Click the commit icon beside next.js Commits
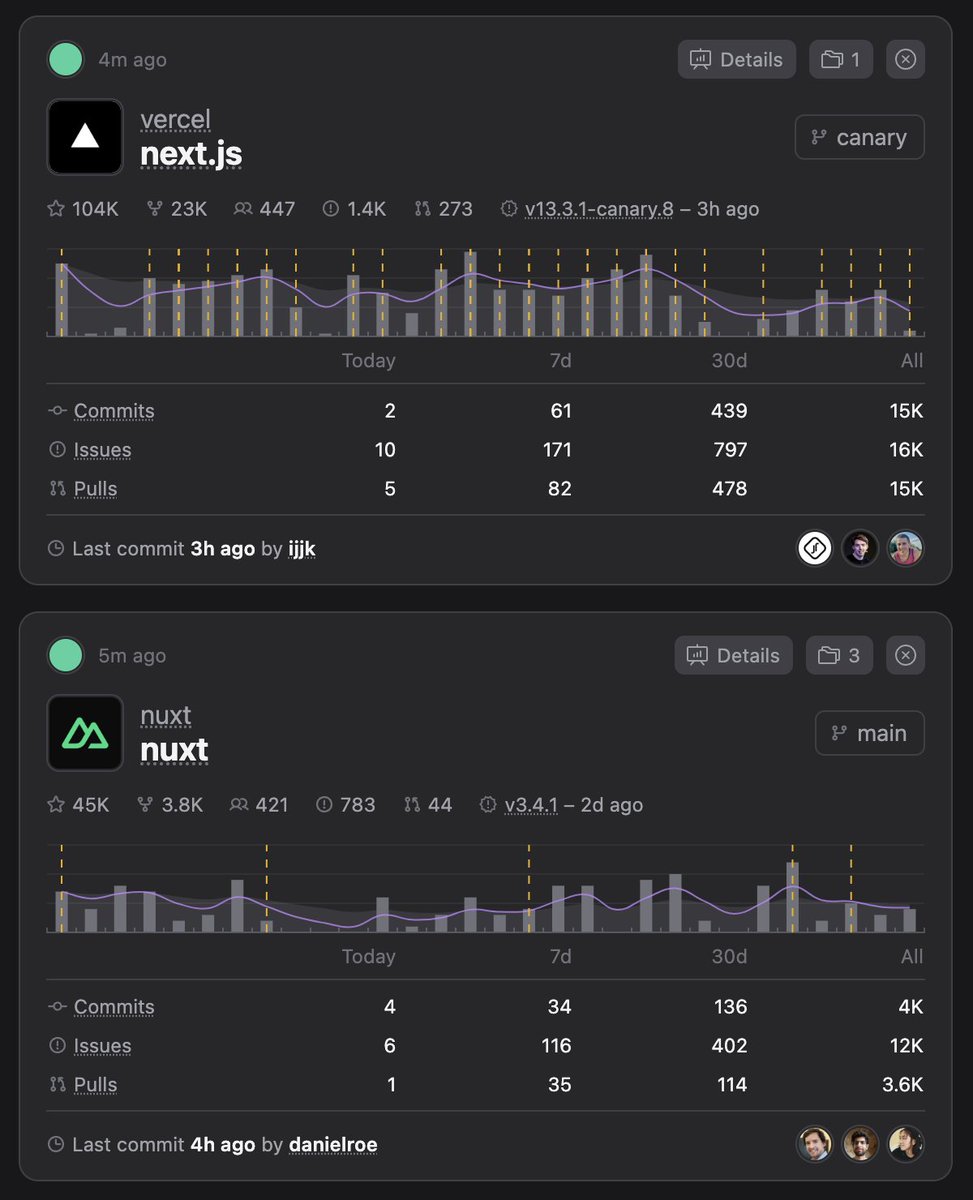Screen dimensions: 973x1200 pos(57,411)
